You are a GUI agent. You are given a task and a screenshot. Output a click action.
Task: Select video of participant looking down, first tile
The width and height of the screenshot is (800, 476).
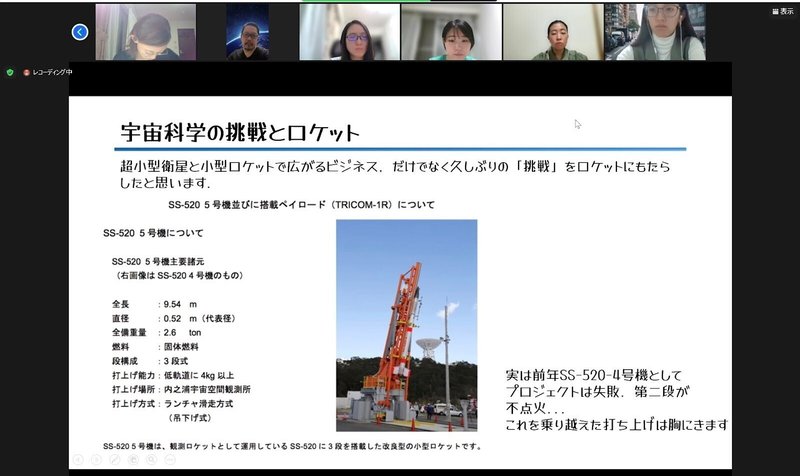[146, 32]
